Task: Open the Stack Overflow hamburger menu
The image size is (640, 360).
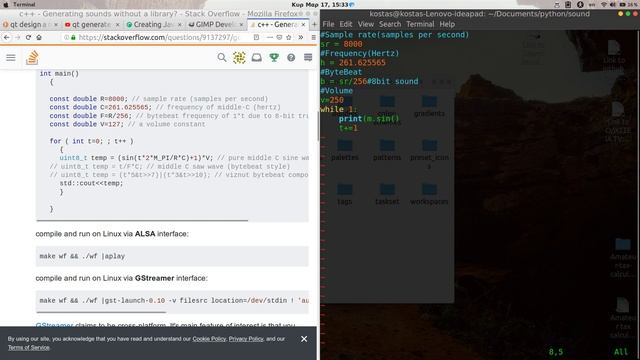Action: (x=11, y=58)
